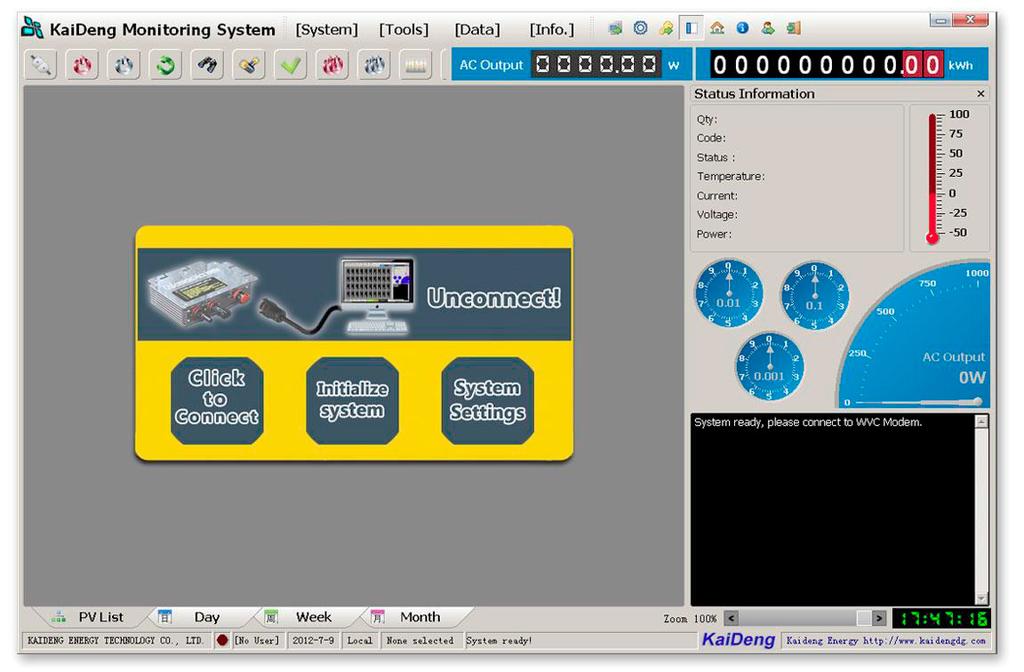Click the None selected status entry

point(420,641)
